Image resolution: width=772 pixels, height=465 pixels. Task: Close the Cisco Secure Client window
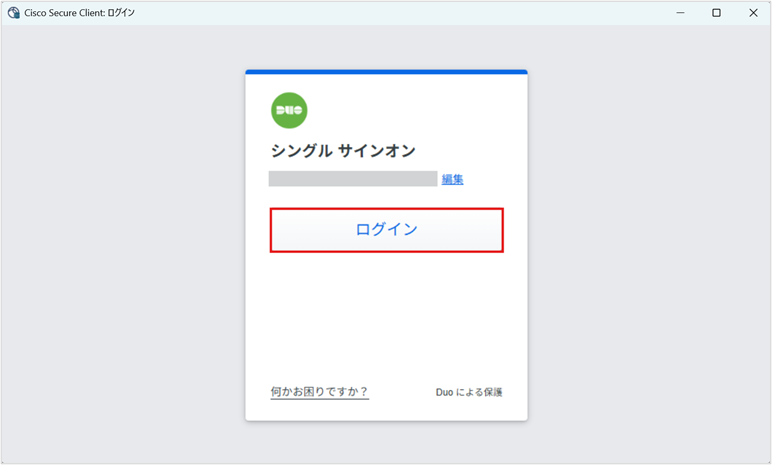[x=753, y=13]
